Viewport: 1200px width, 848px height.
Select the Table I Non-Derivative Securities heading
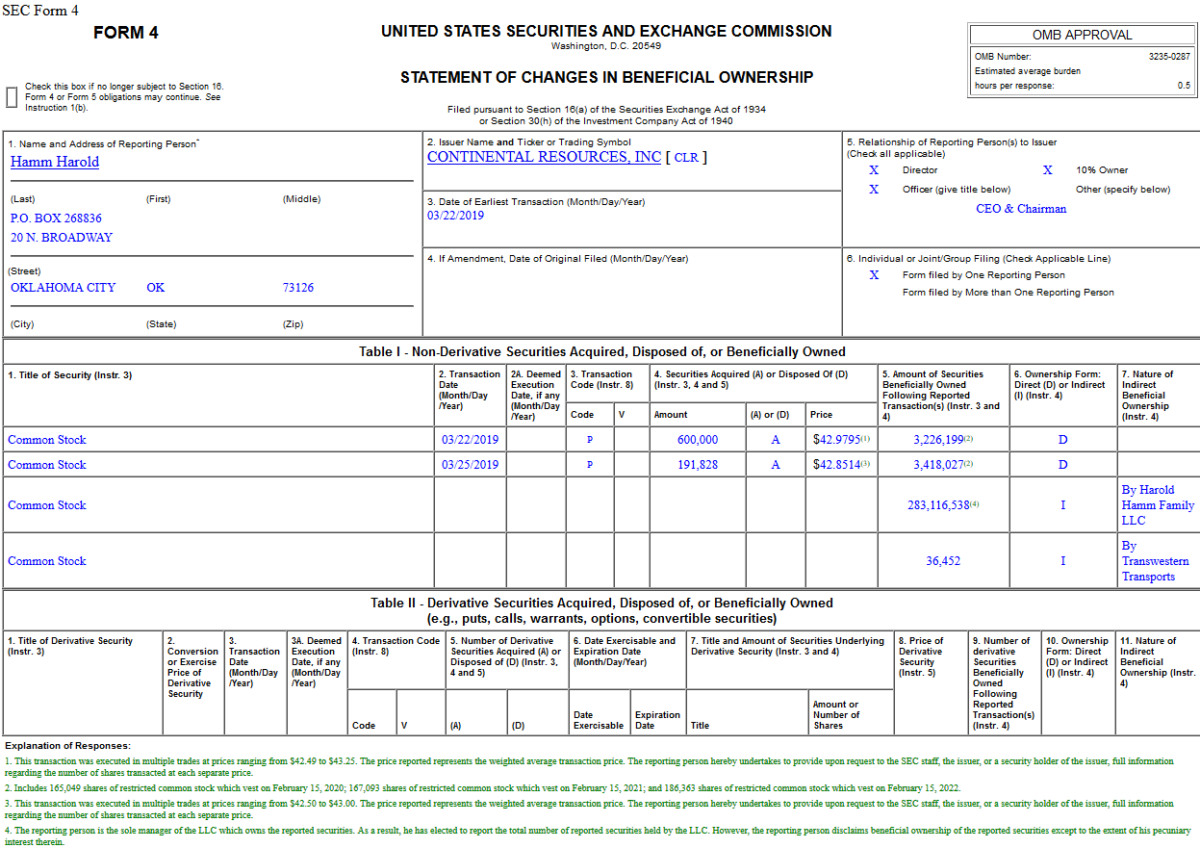(602, 352)
